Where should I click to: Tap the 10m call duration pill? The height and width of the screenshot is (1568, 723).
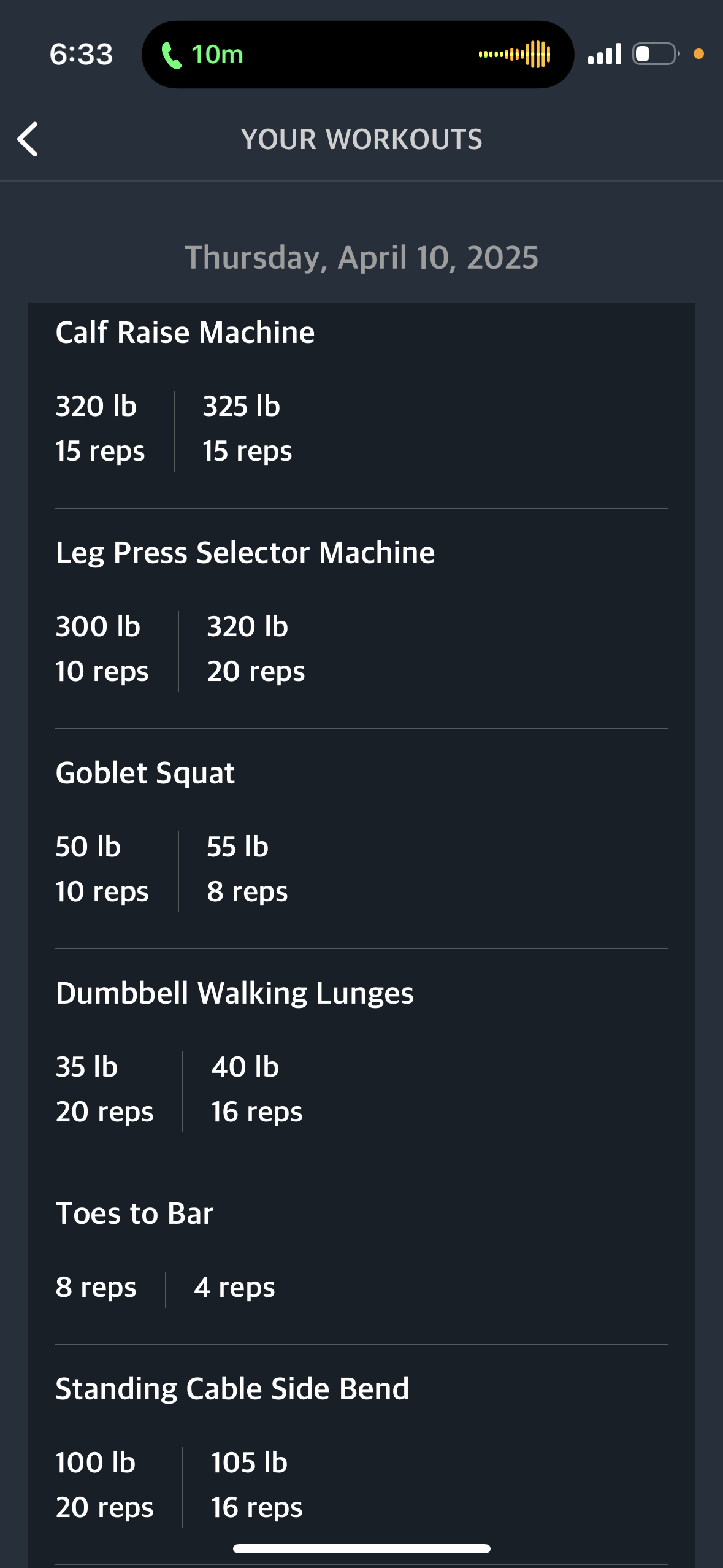coord(358,55)
